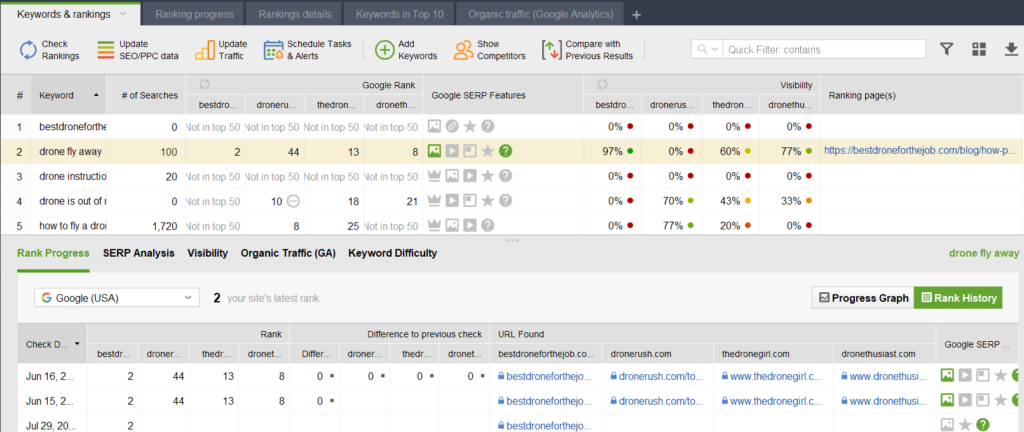This screenshot has width=1024, height=432.
Task: Open the Rank Progress sub-tab
Action: pos(53,253)
